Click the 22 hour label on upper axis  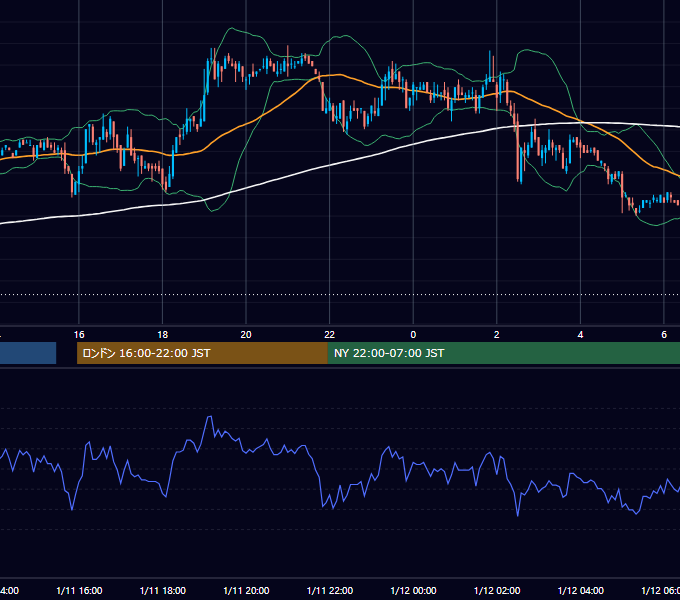[x=330, y=335]
